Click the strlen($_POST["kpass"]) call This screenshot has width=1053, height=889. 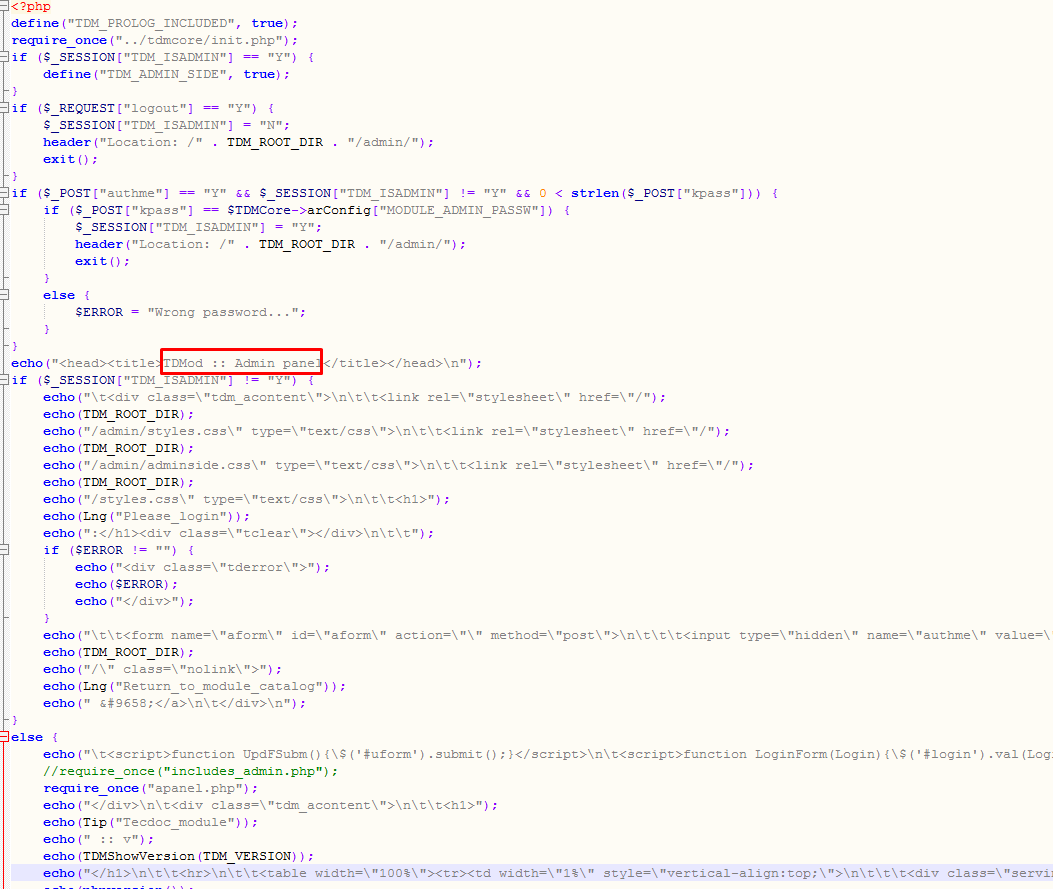pyautogui.click(x=666, y=193)
